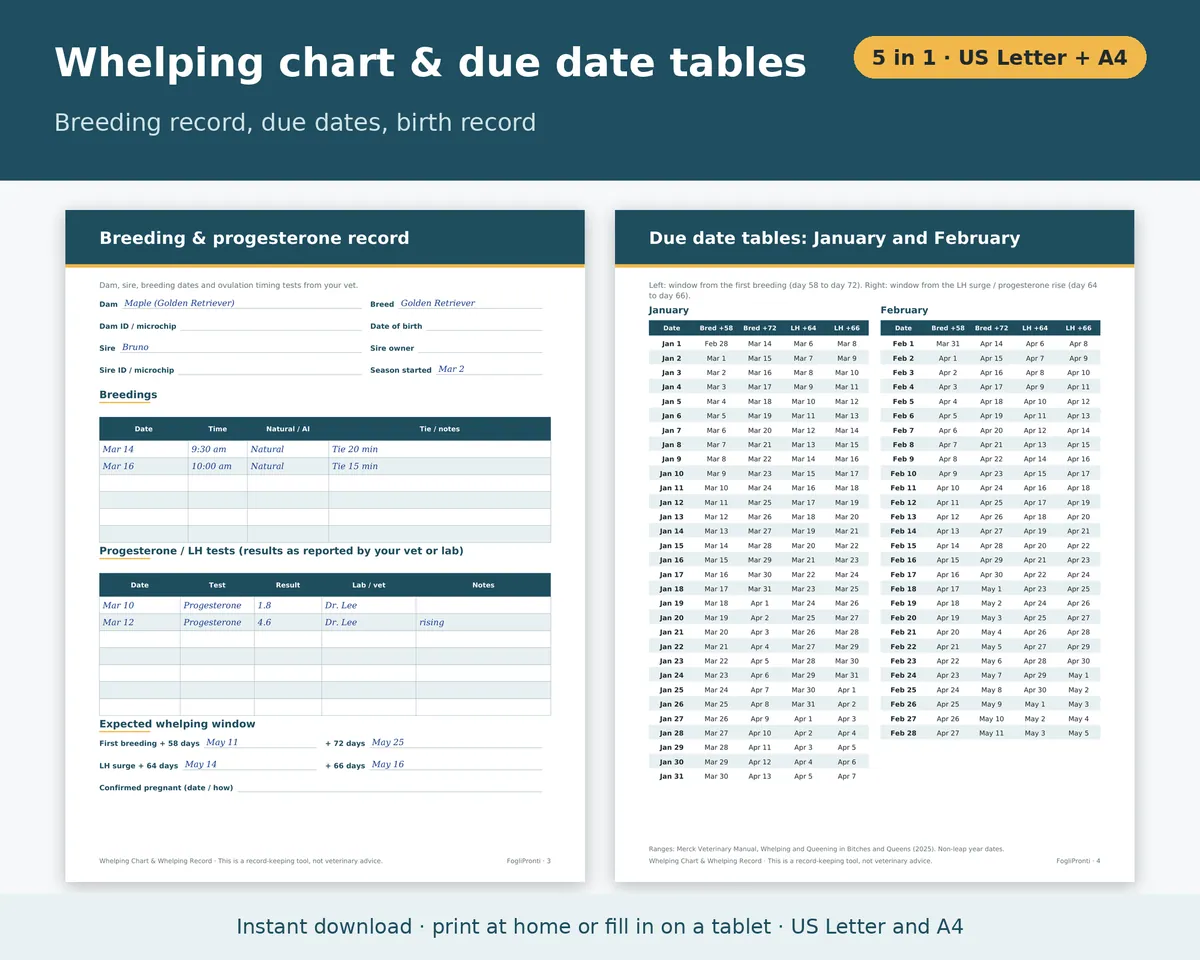Click 'Natural' in the Mar 16 breeding row
The height and width of the screenshot is (960, 1200).
(288, 466)
